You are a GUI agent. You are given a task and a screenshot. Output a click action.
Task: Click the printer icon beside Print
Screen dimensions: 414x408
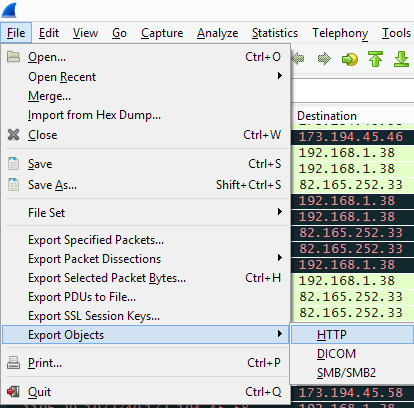coord(13,362)
